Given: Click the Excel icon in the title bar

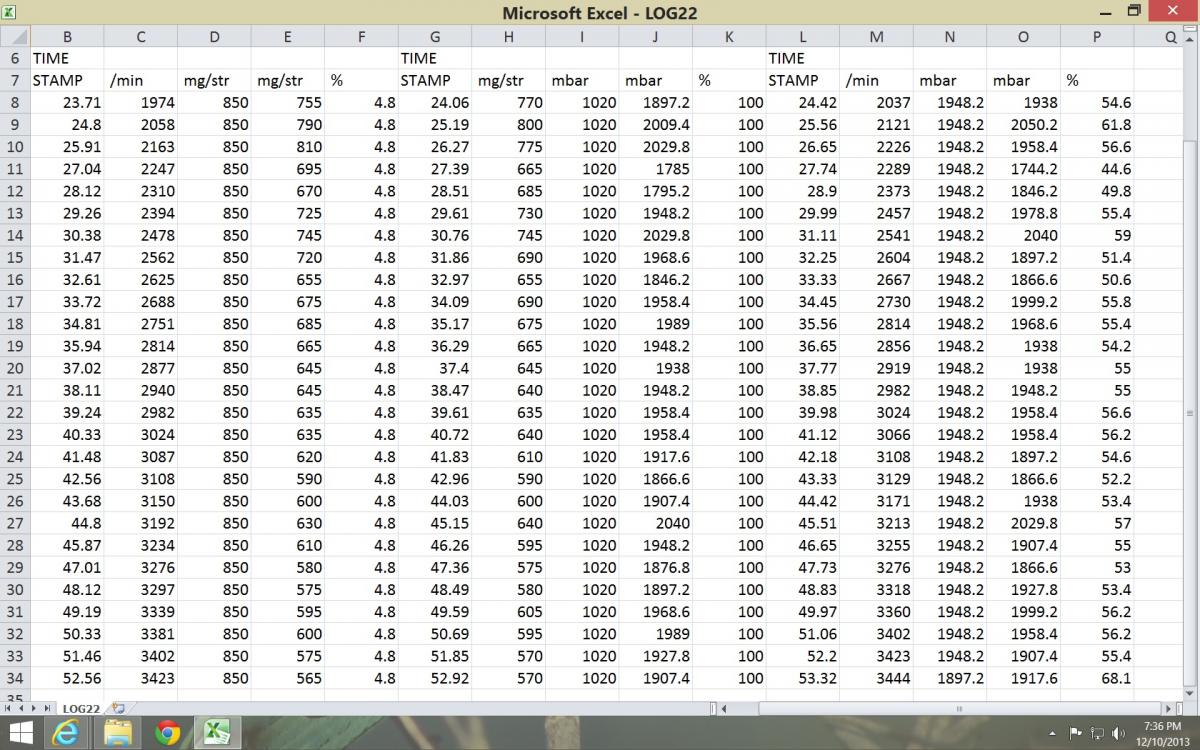Looking at the screenshot, I should pyautogui.click(x=10, y=12).
